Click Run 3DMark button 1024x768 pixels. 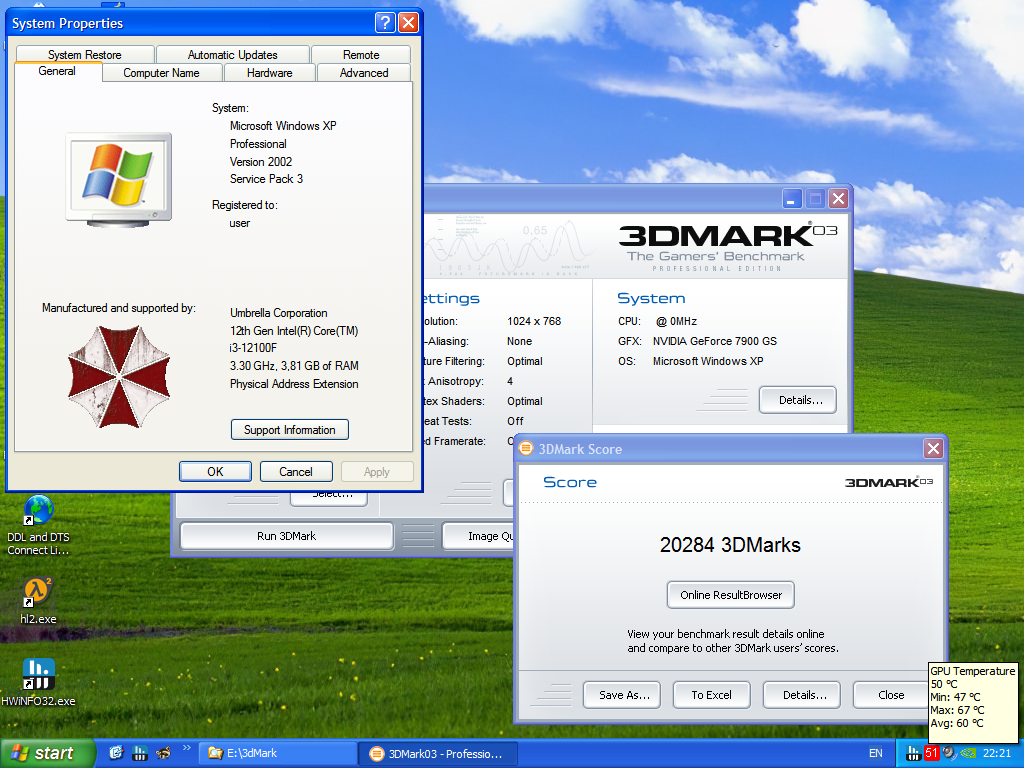(287, 536)
